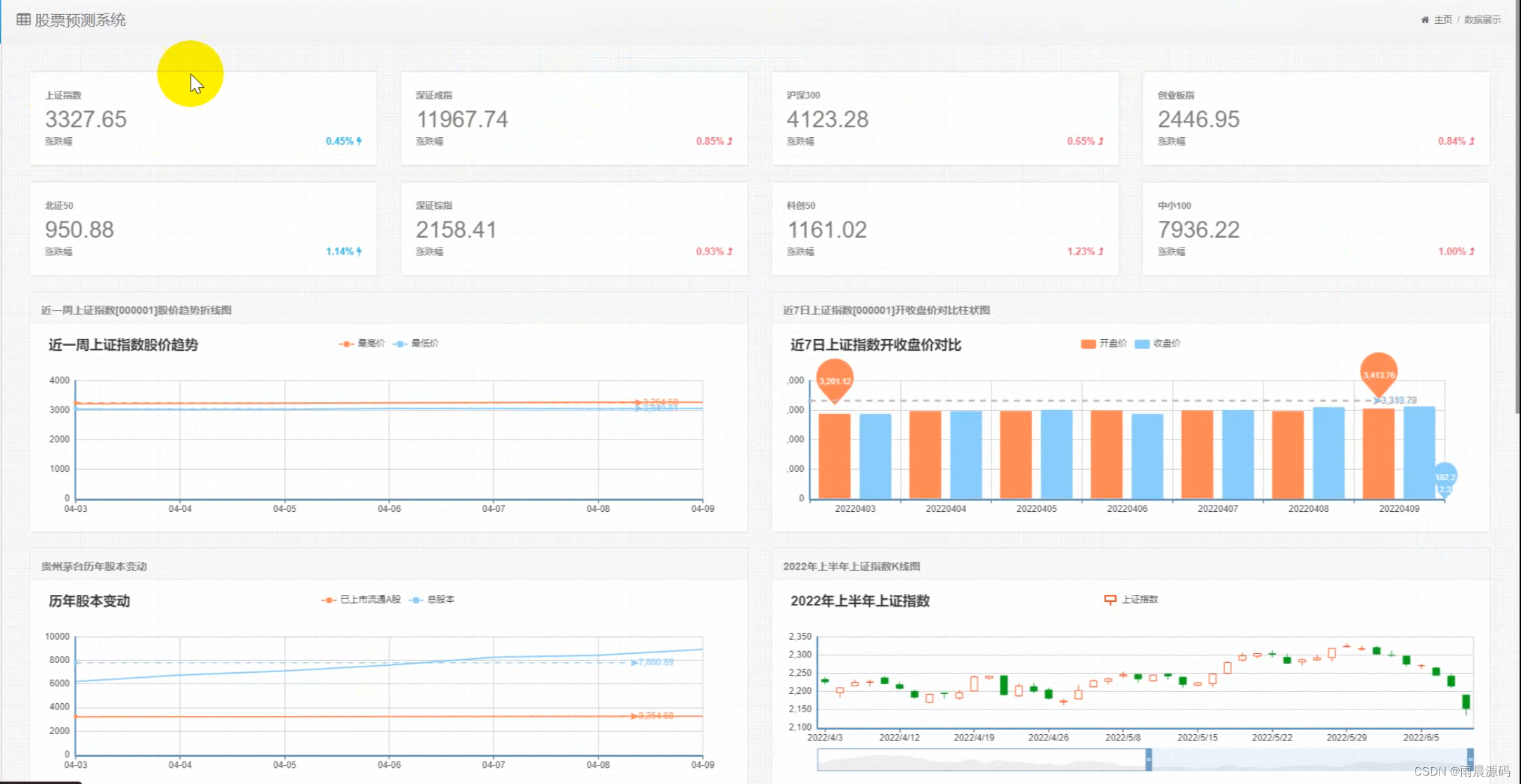Click the 上证指数 value 3327.65
Viewport: 1521px width, 784px height.
point(86,120)
